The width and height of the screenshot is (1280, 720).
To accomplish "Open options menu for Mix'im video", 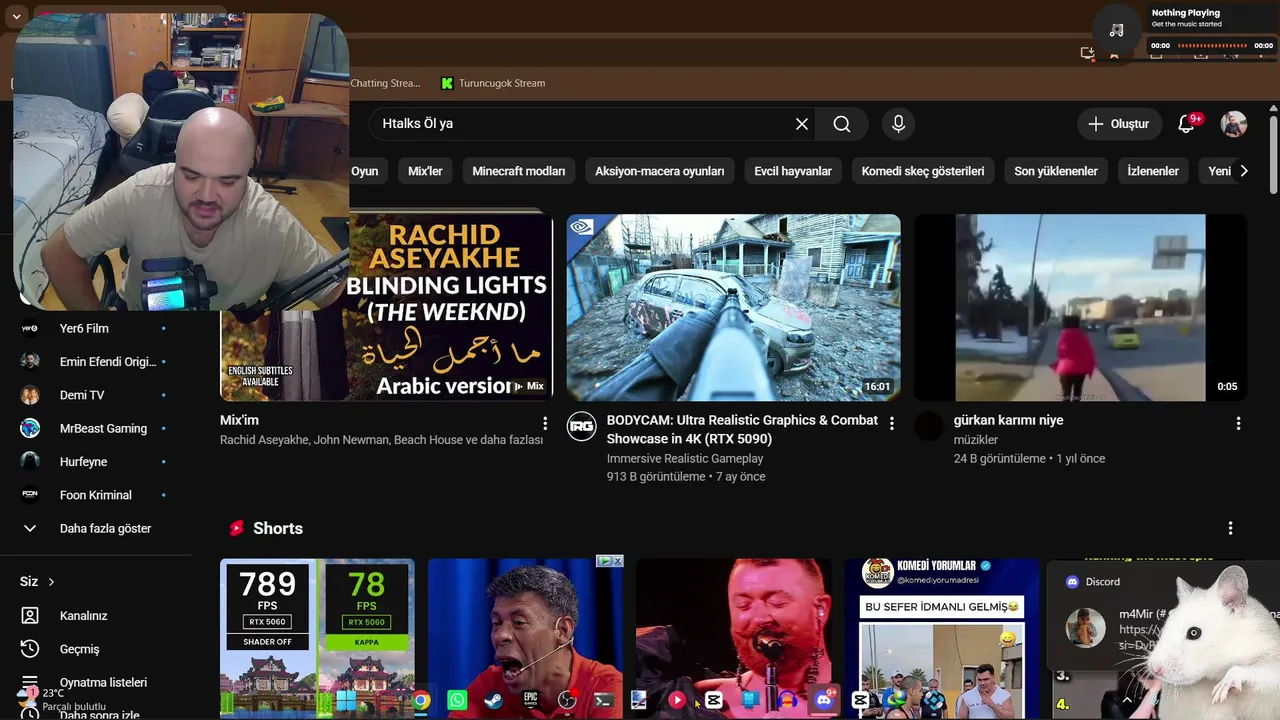I will pyautogui.click(x=545, y=423).
